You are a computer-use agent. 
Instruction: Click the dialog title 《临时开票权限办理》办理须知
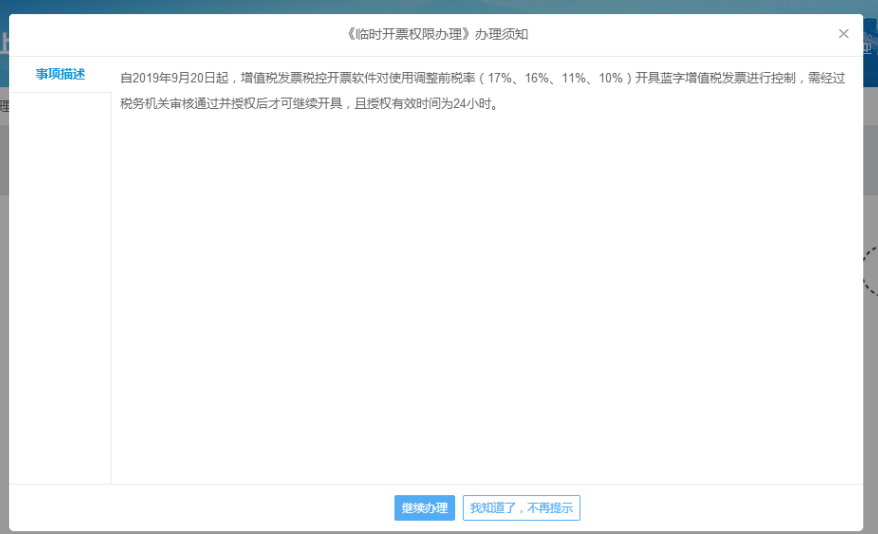[436, 34]
